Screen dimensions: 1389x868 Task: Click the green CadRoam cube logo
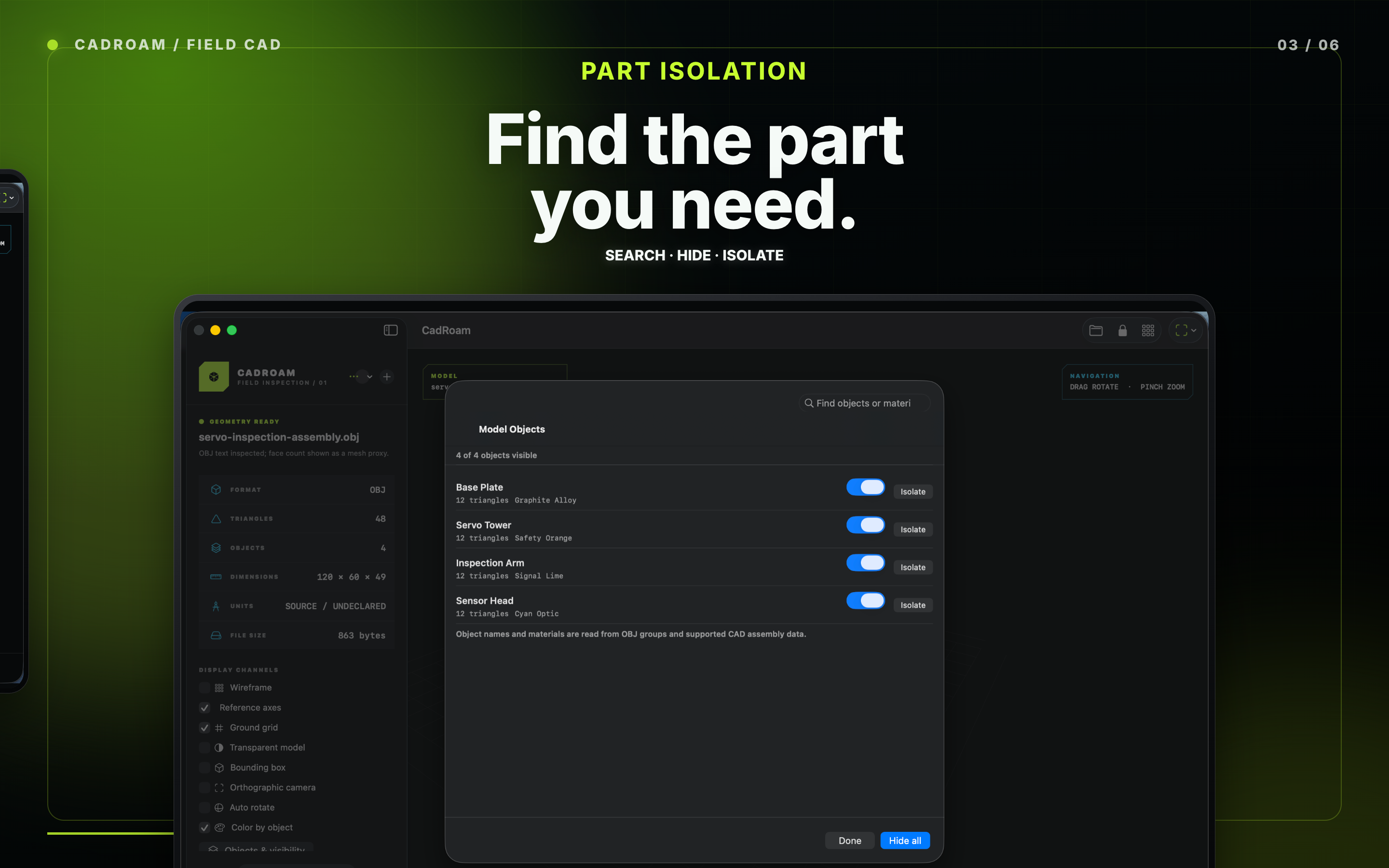(x=214, y=377)
